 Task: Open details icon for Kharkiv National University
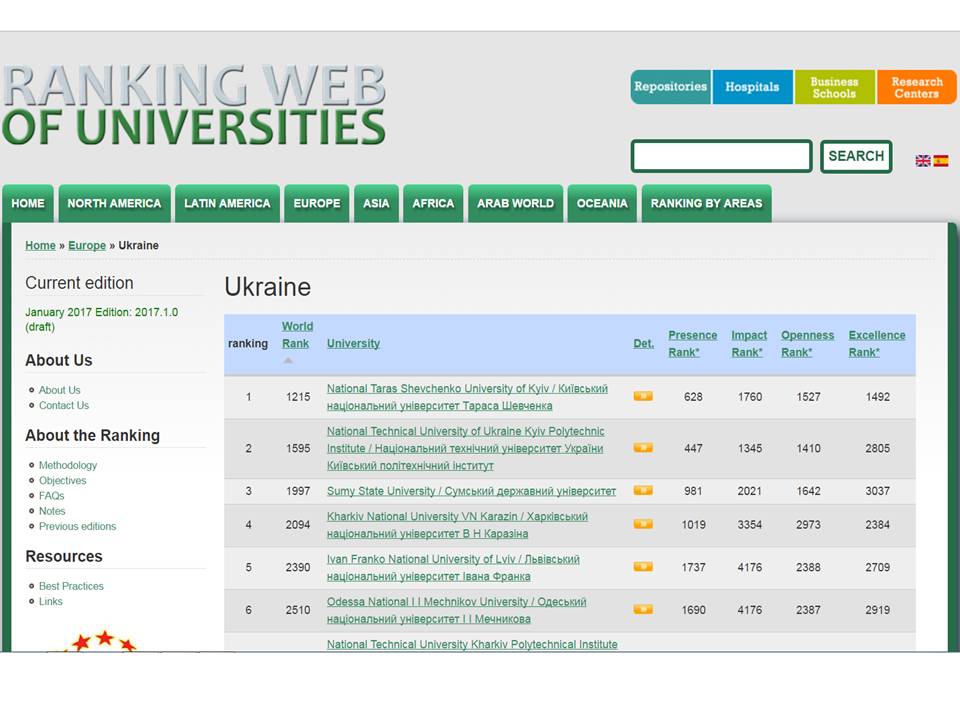[x=643, y=524]
